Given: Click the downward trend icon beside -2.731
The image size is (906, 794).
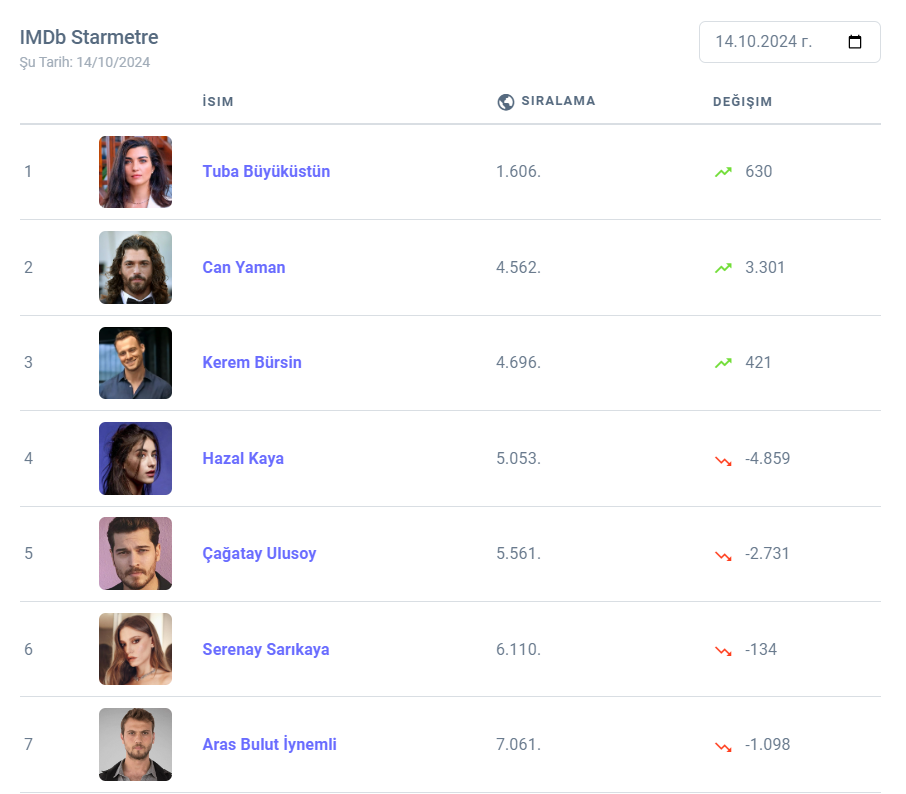Looking at the screenshot, I should tap(723, 554).
